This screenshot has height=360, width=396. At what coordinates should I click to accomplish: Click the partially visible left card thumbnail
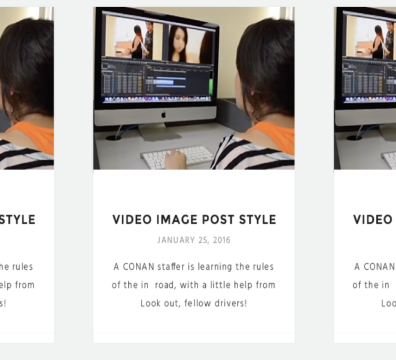point(27,88)
